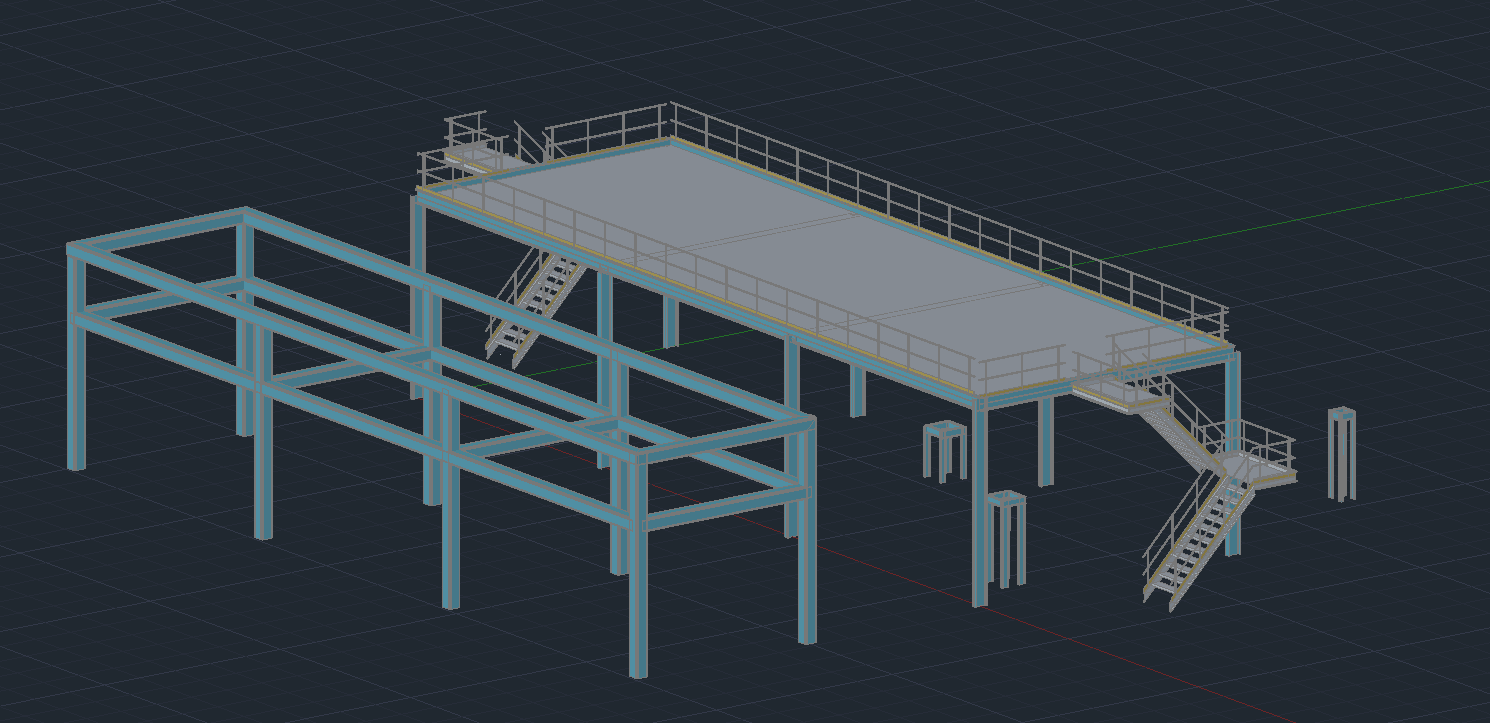Select the blue open steel frame structure

(441, 440)
